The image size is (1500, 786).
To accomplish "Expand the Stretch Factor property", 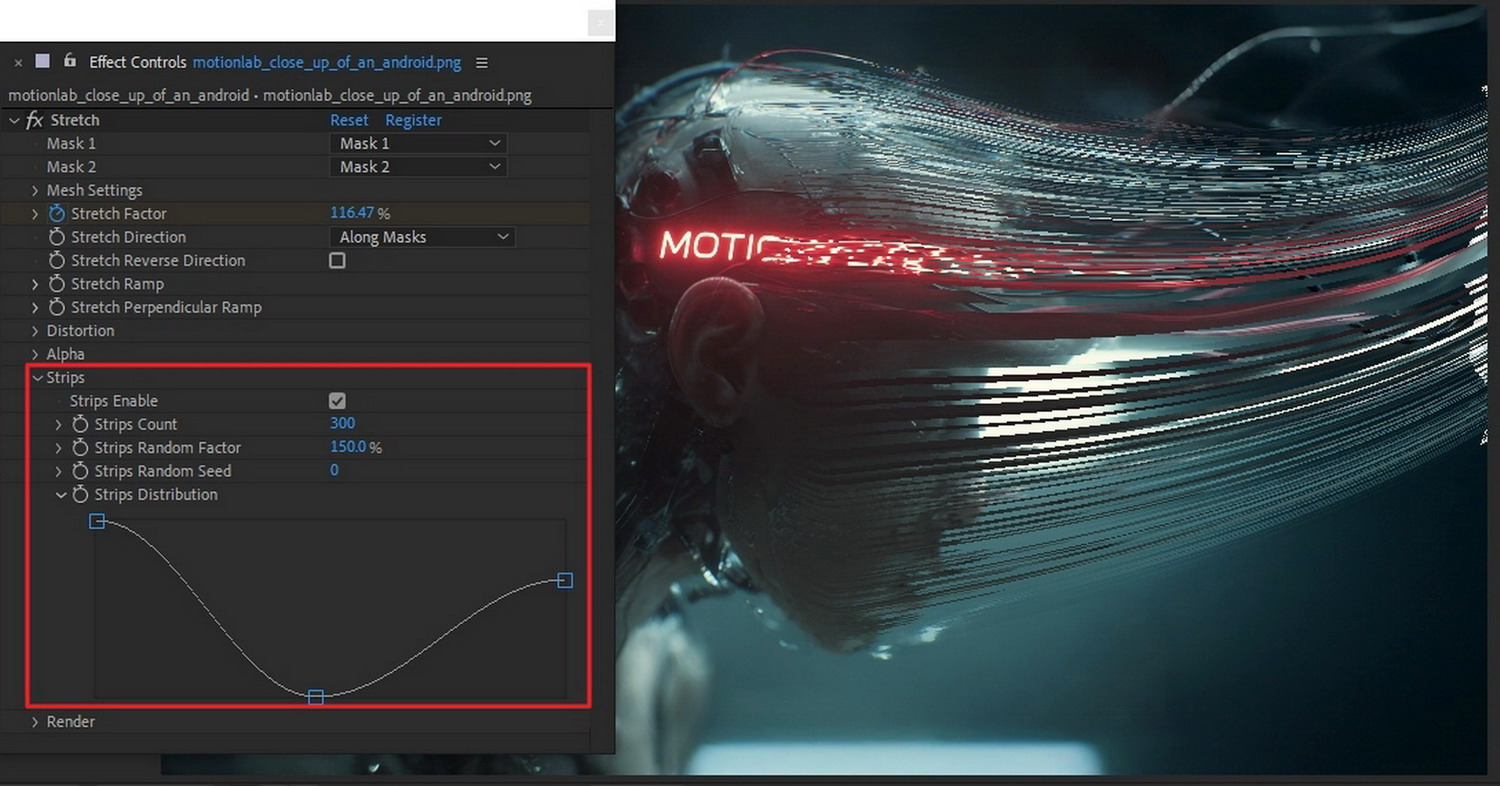I will (x=36, y=214).
